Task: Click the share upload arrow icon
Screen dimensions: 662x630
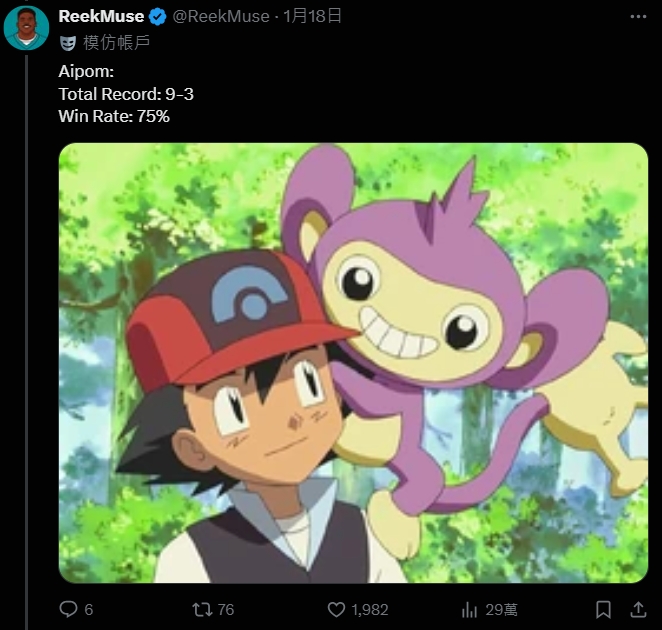Action: (638, 609)
